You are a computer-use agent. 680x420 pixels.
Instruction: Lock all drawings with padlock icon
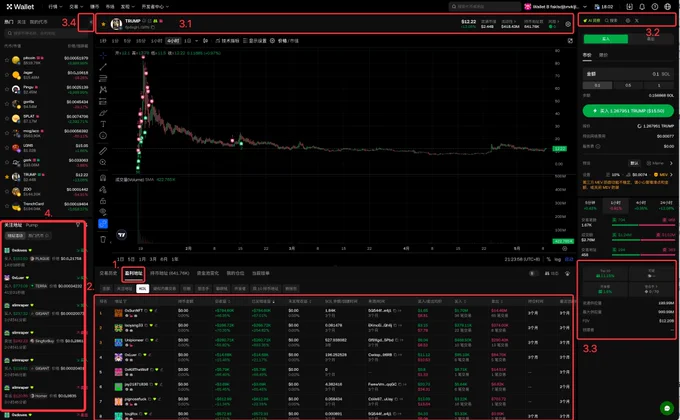pos(103,200)
